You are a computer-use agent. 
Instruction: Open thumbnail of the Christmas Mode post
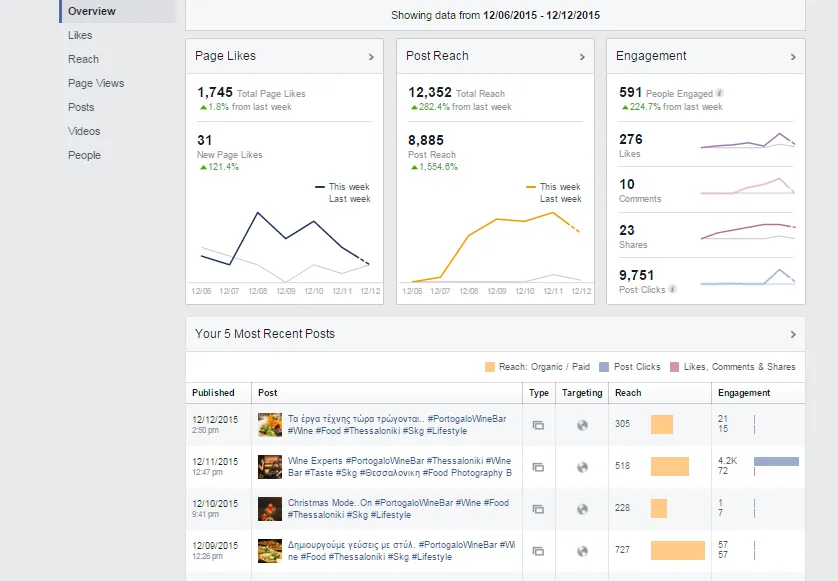click(x=270, y=509)
